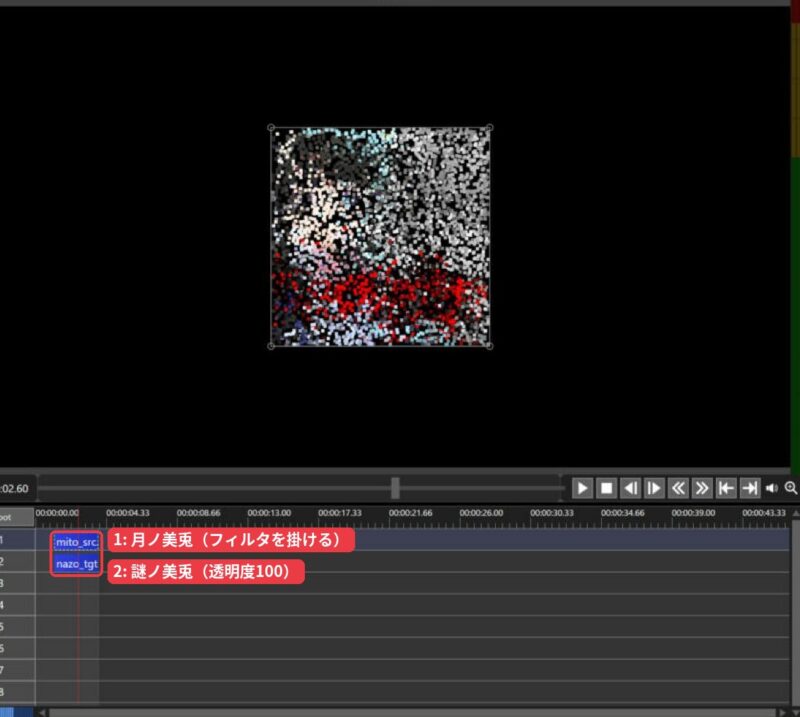This screenshot has height=717, width=800.
Task: Click the timeline horizontal scrollbar track
Action: (412, 712)
